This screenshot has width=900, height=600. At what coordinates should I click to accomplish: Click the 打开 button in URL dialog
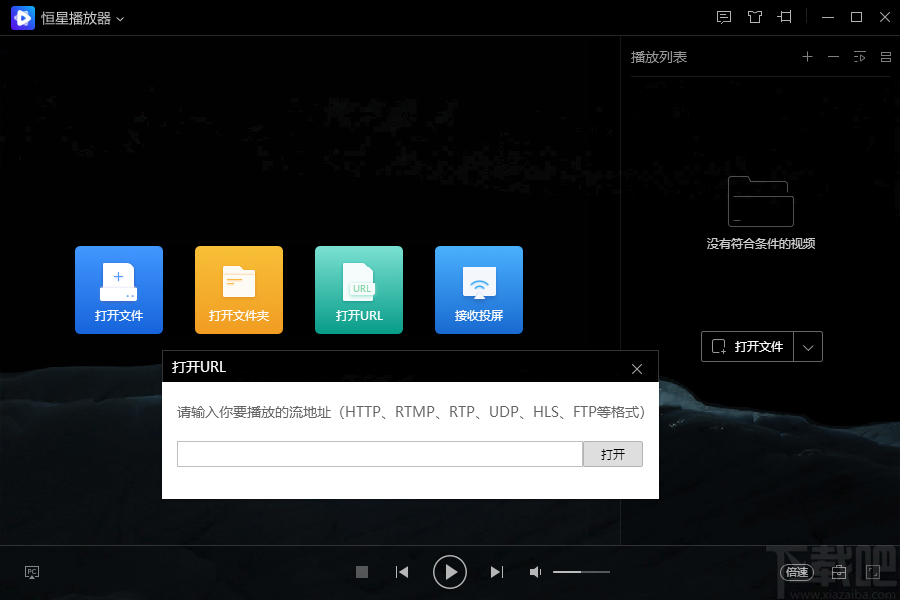613,454
